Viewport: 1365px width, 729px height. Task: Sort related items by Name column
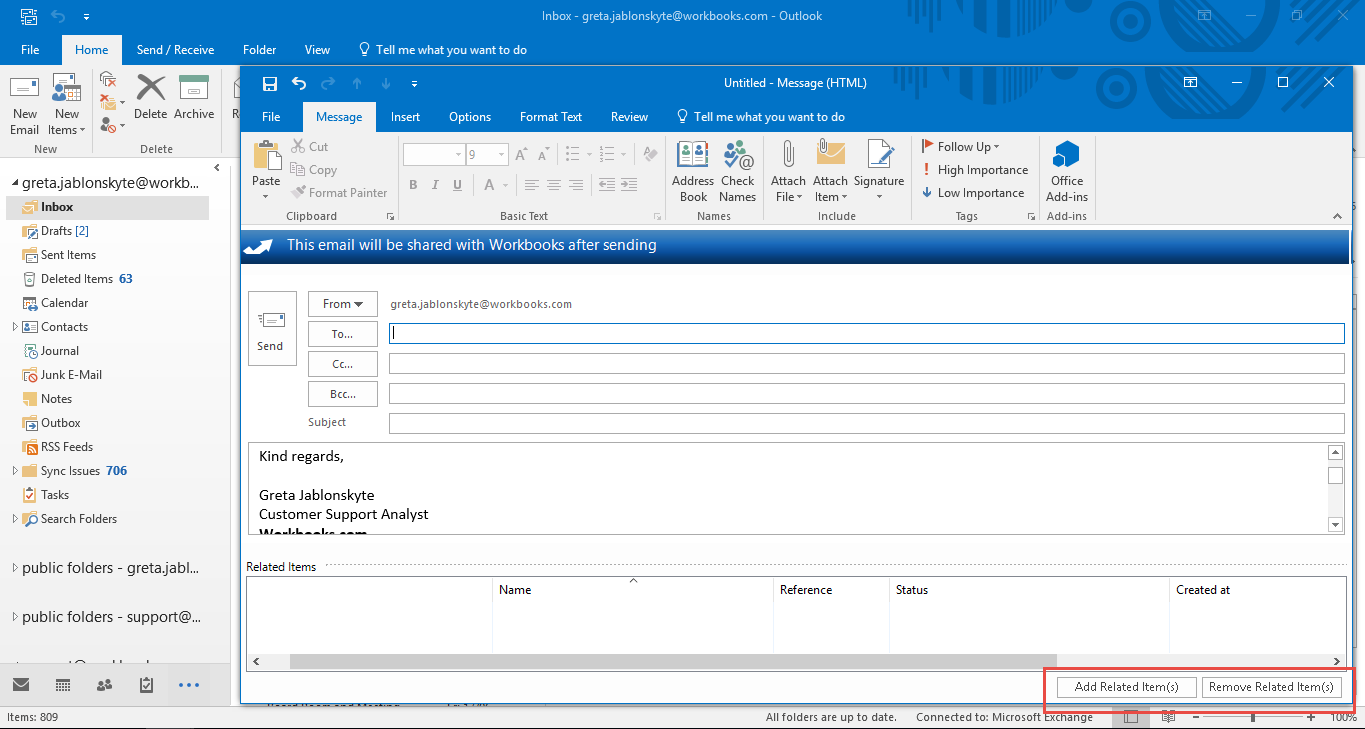pyautogui.click(x=632, y=590)
